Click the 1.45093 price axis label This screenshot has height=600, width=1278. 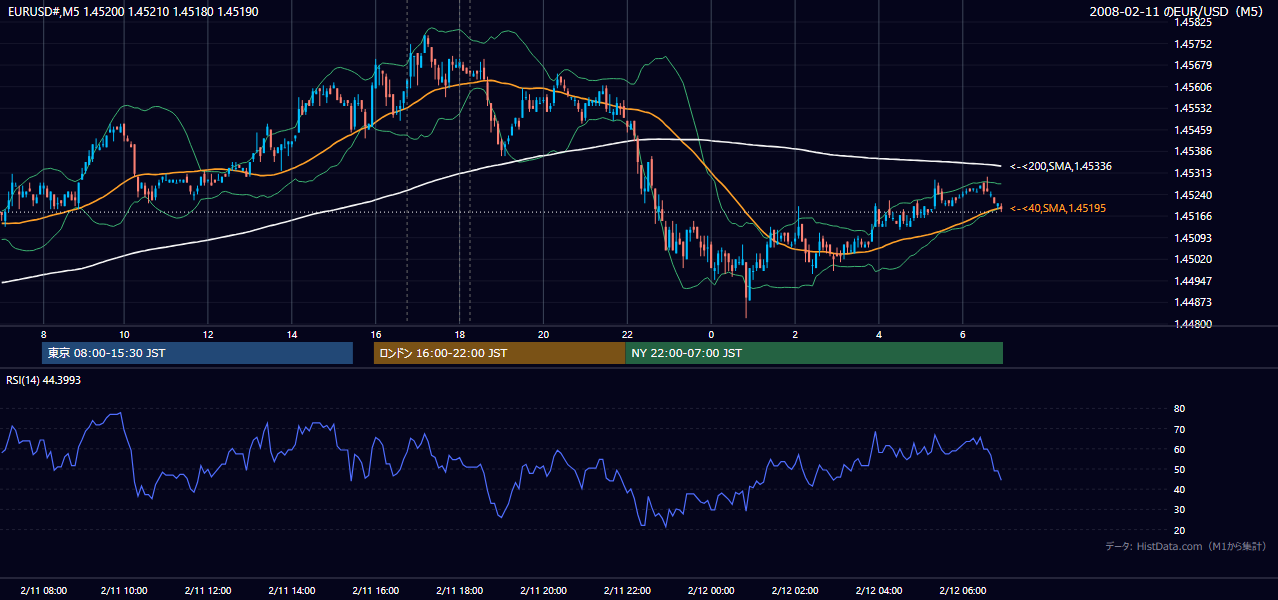[1193, 238]
